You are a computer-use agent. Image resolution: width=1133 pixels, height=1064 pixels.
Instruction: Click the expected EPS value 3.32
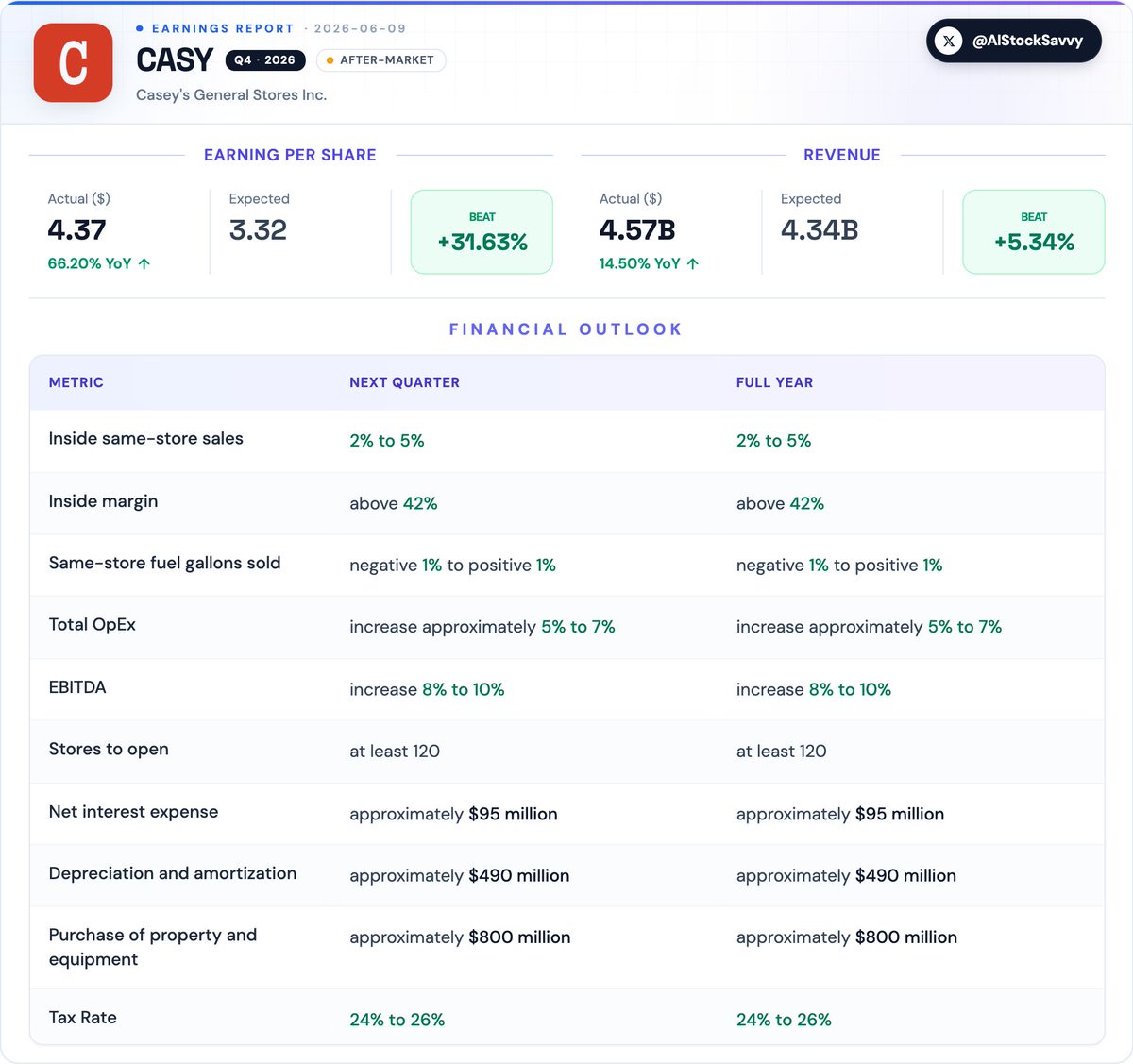(x=258, y=229)
